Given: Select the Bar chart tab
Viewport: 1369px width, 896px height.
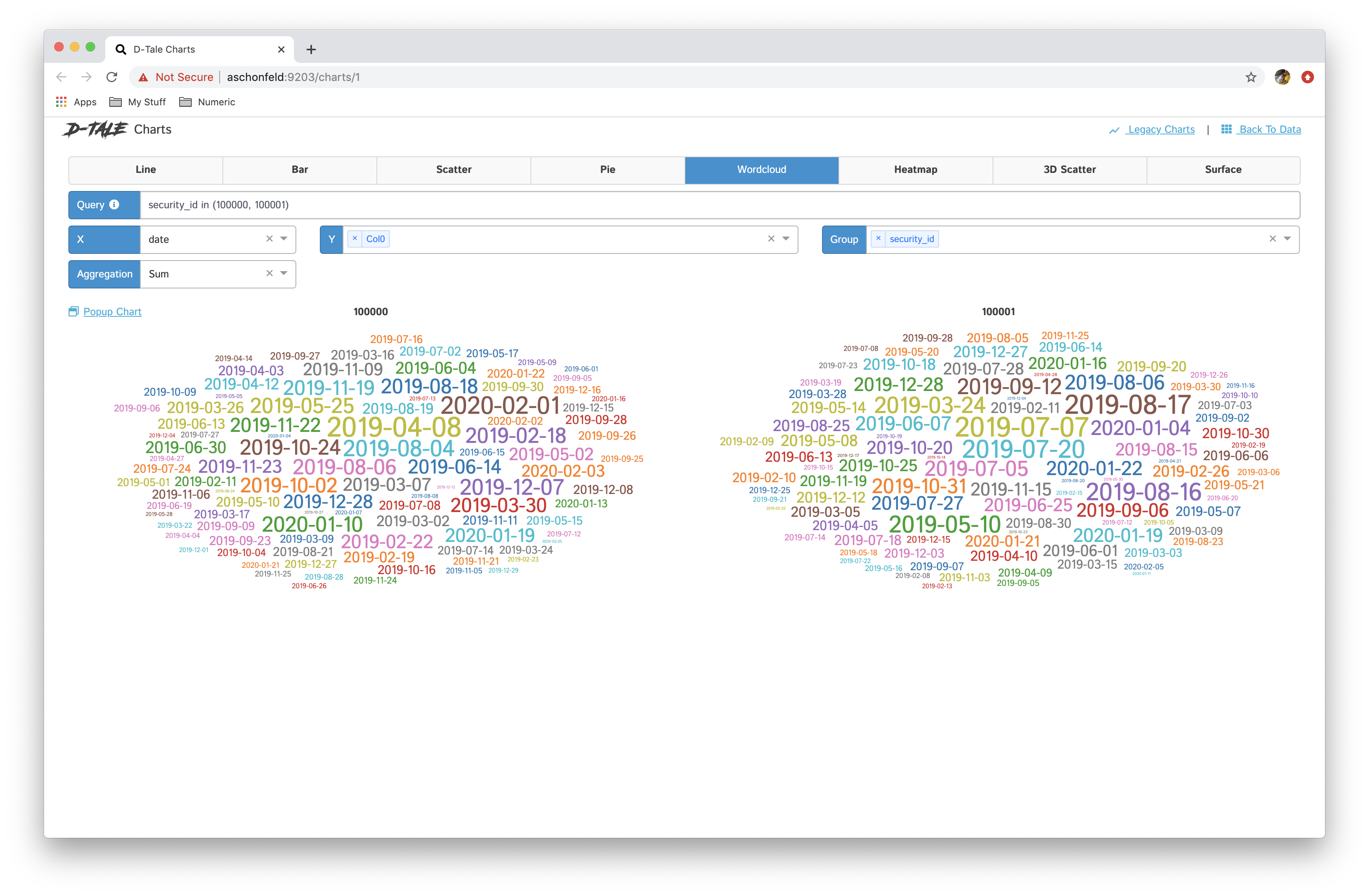Looking at the screenshot, I should coord(300,170).
